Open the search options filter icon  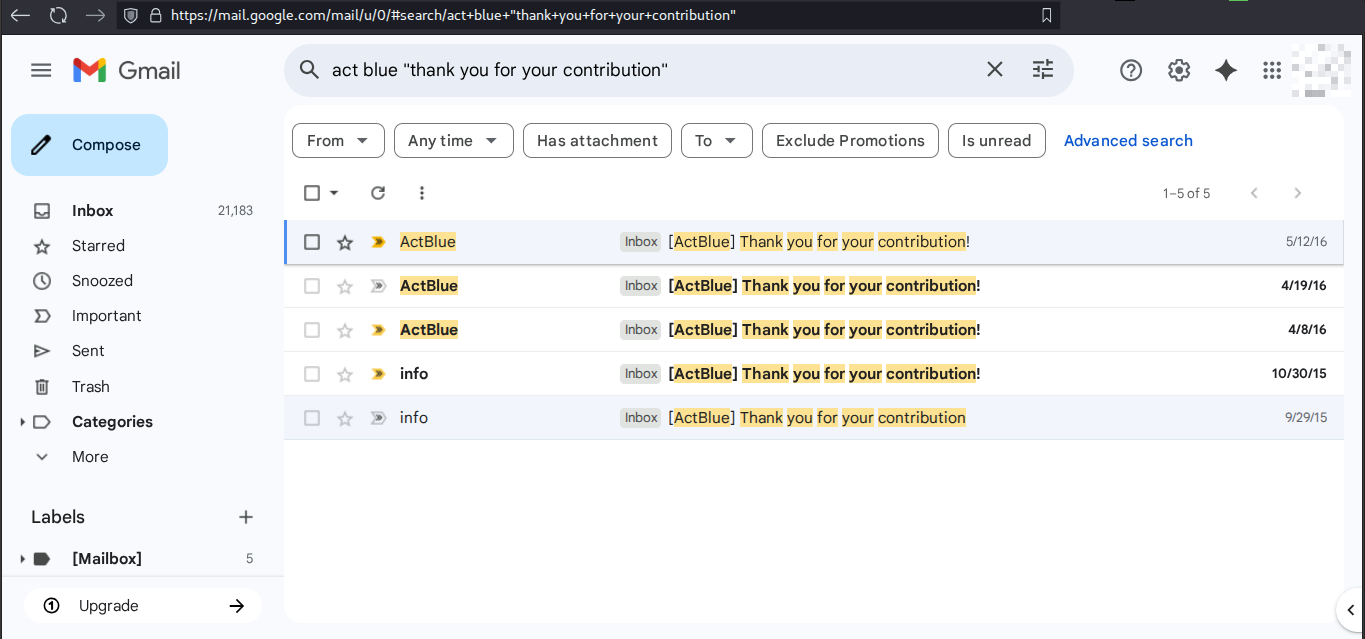[x=1043, y=70]
